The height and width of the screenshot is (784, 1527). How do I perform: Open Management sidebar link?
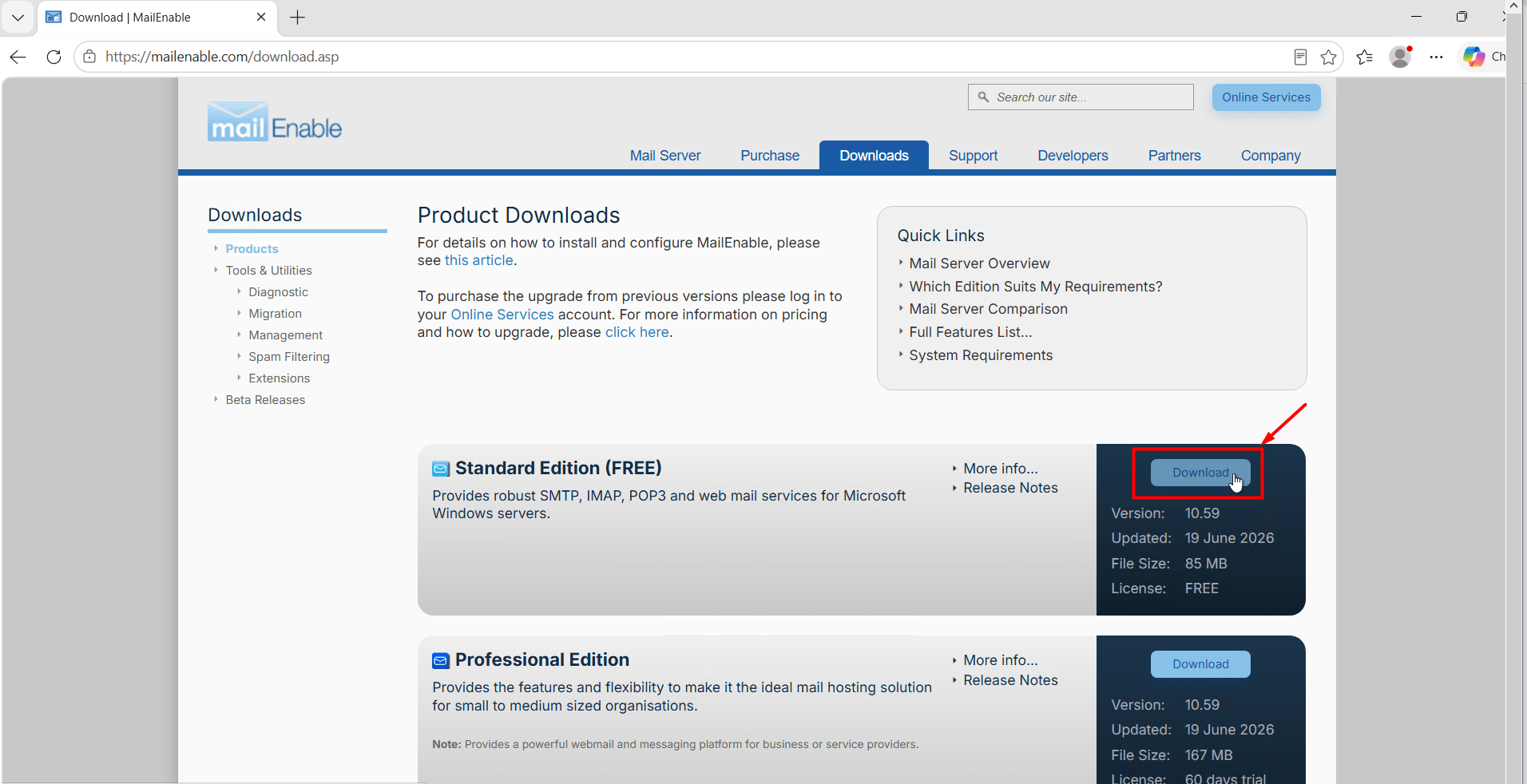click(x=285, y=335)
